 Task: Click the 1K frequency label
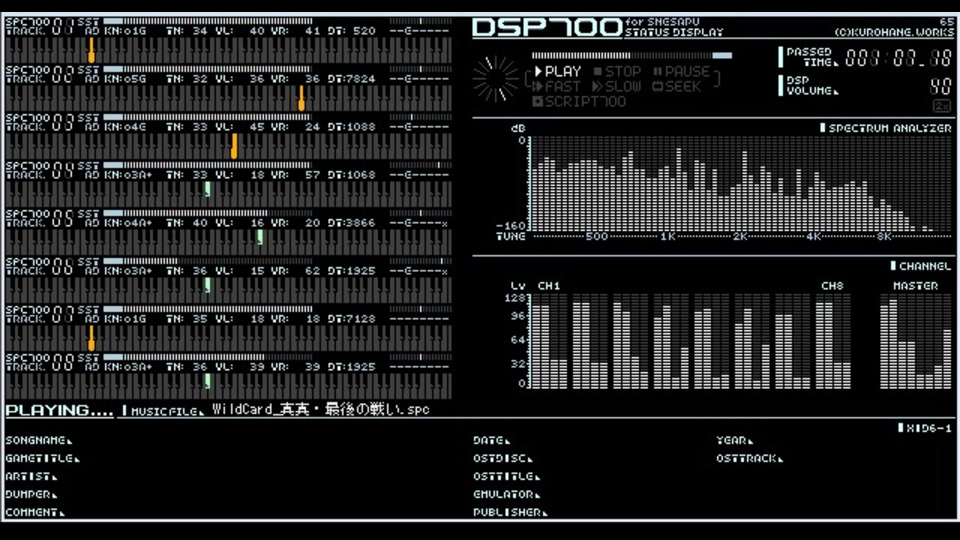[x=667, y=237]
